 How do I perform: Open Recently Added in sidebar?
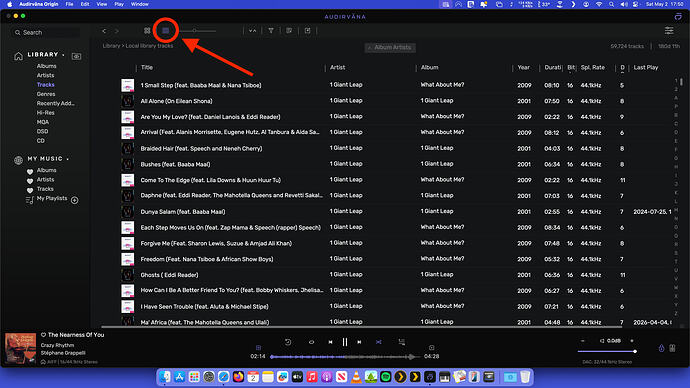click(55, 103)
